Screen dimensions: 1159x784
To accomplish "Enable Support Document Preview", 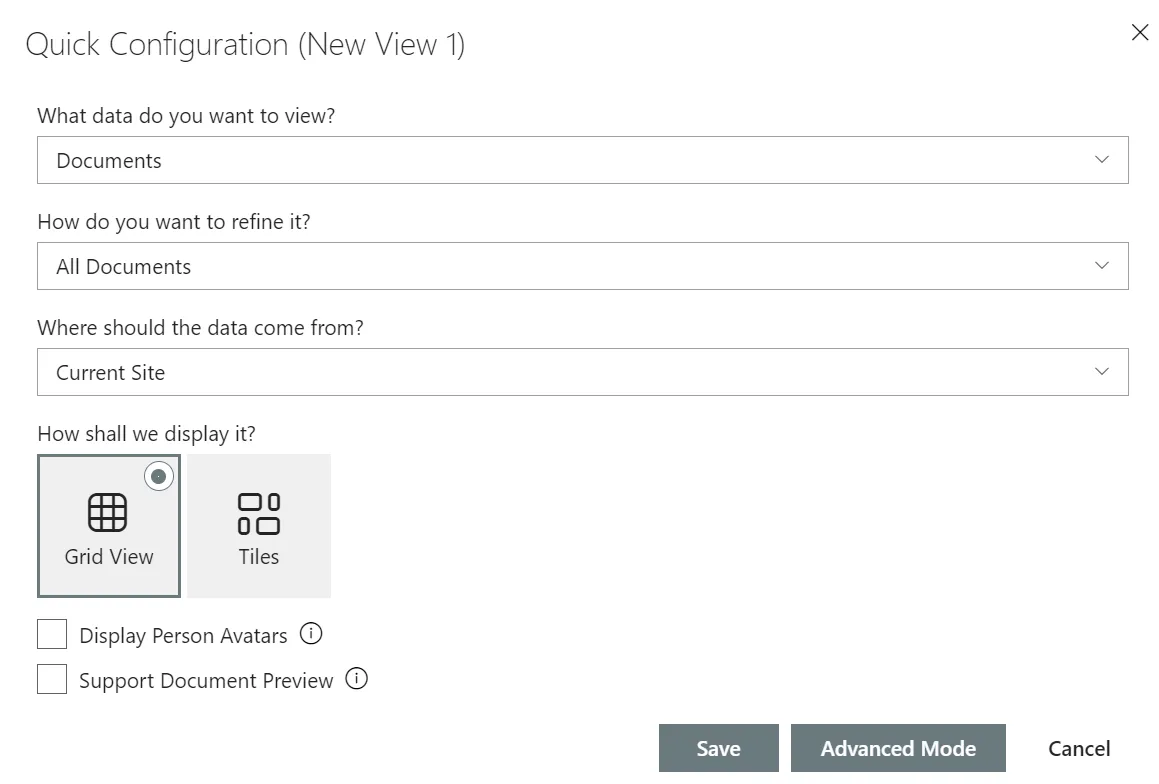I will coord(51,679).
